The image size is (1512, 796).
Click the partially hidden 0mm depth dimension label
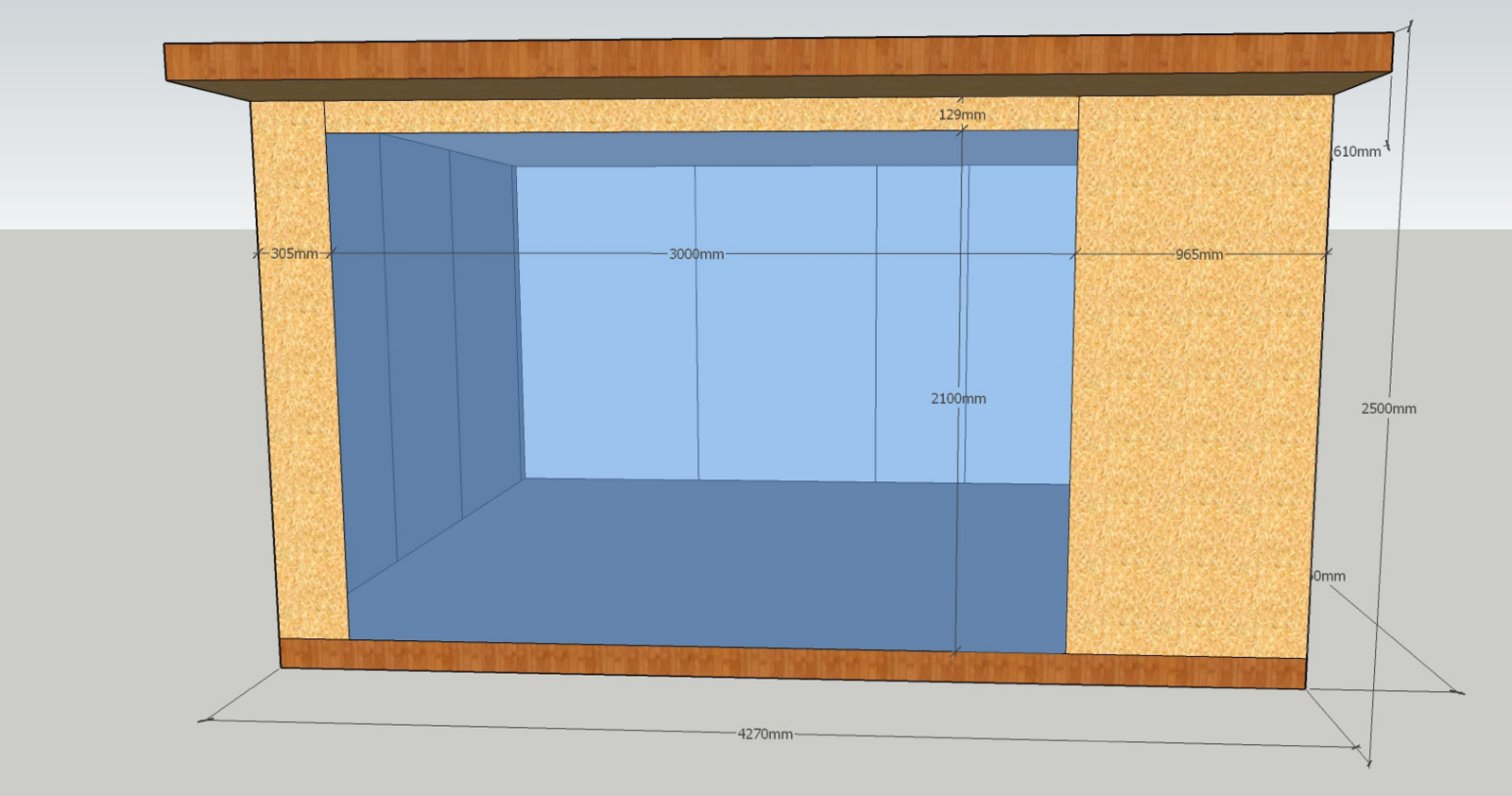[1330, 576]
